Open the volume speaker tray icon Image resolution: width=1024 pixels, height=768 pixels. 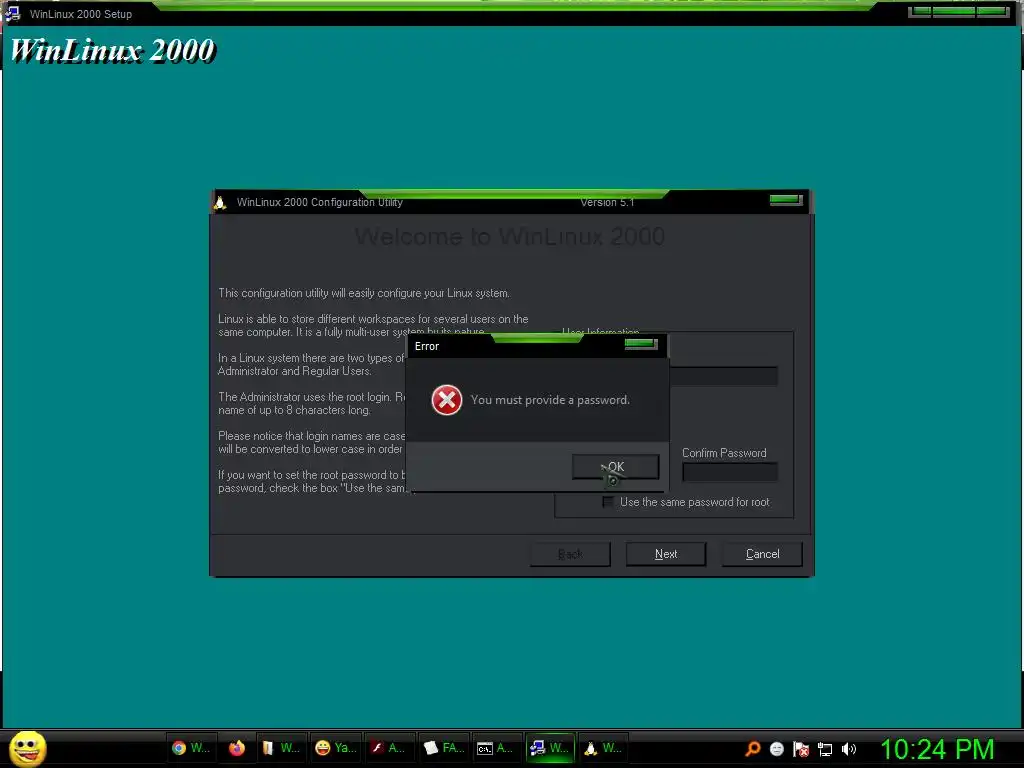pyautogui.click(x=848, y=749)
